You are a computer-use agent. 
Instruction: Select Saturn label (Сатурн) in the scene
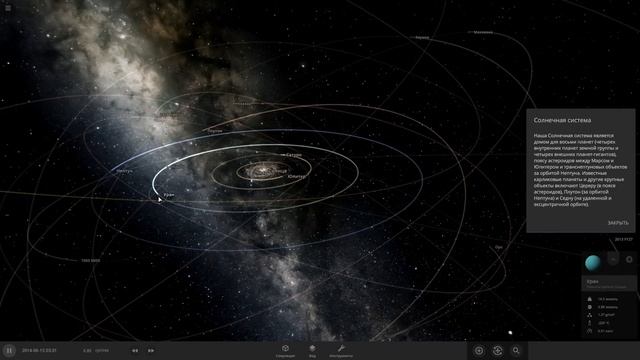294,155
